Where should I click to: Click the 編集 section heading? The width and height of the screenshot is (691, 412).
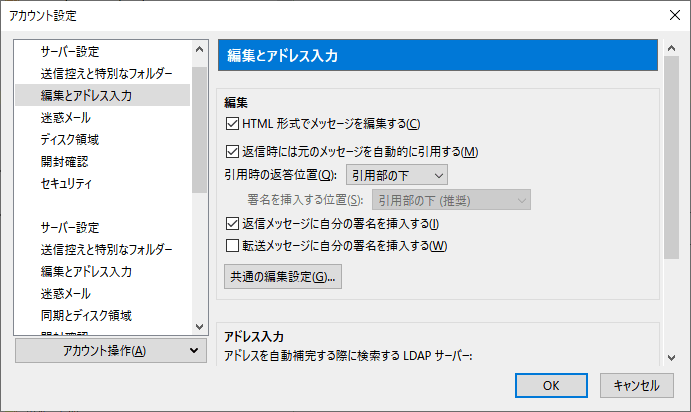tap(236, 103)
